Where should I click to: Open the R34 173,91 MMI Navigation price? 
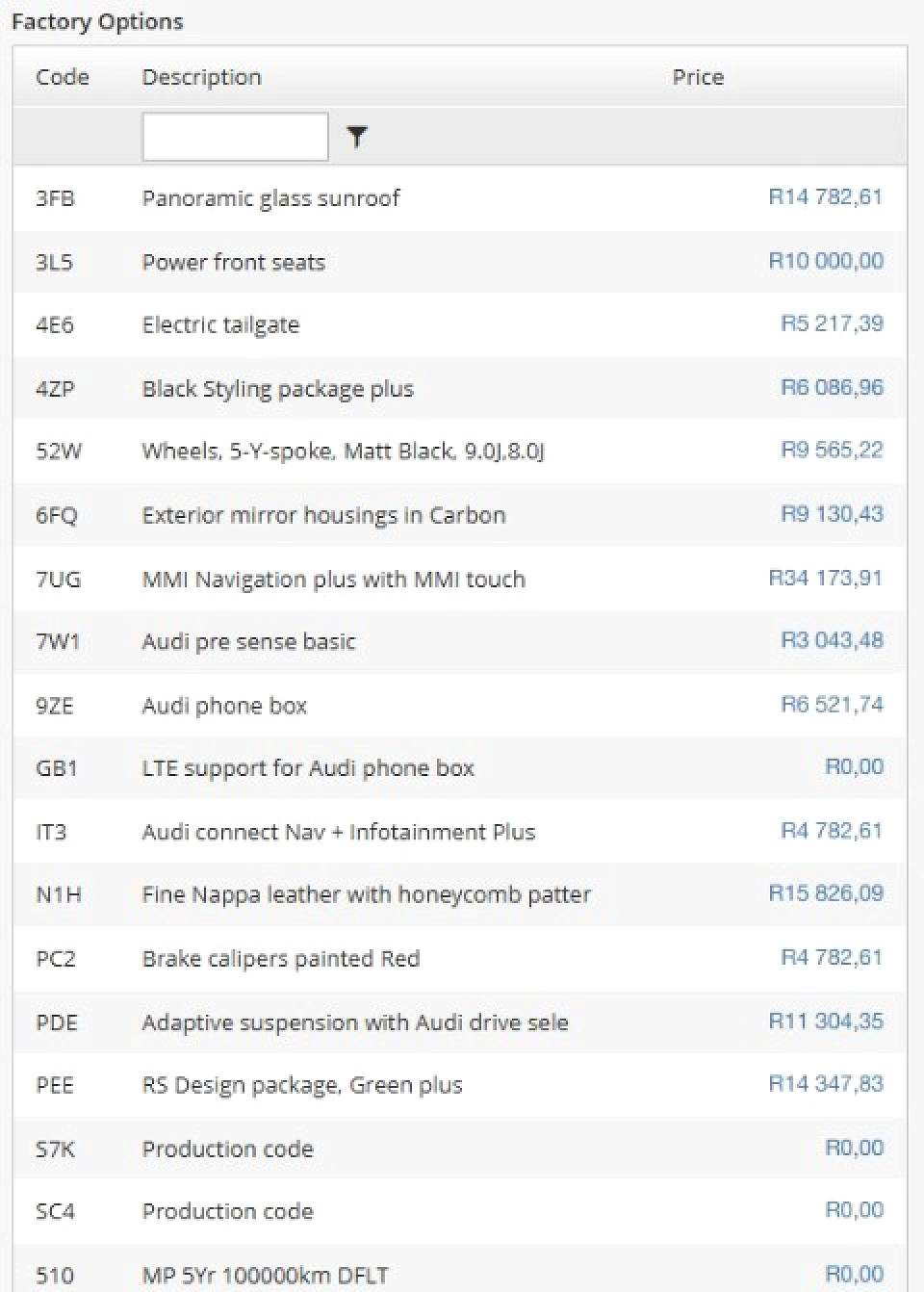point(825,578)
